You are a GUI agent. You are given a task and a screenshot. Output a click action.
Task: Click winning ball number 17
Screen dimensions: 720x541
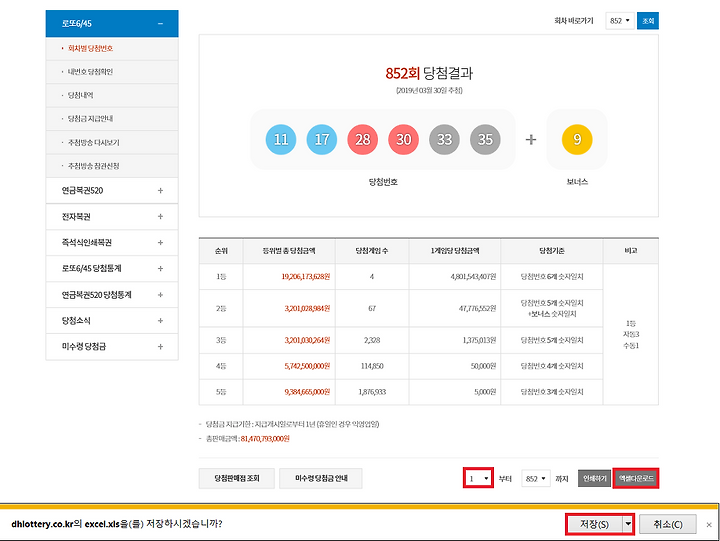(321, 139)
